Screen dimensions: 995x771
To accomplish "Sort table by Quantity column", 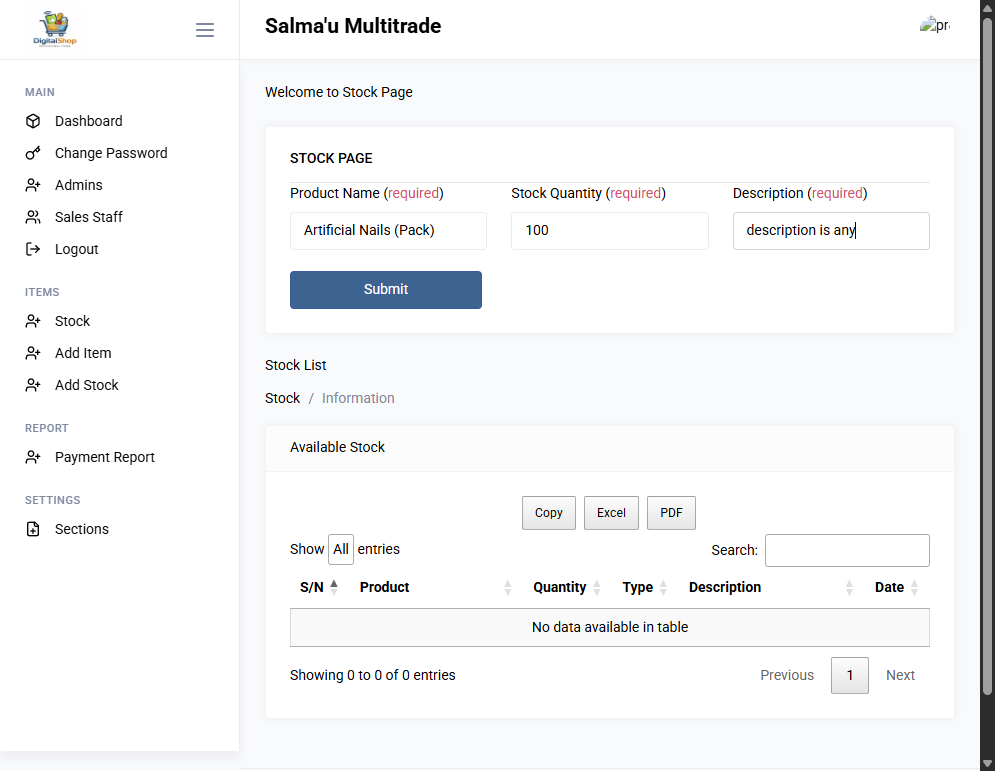I will coord(567,588).
